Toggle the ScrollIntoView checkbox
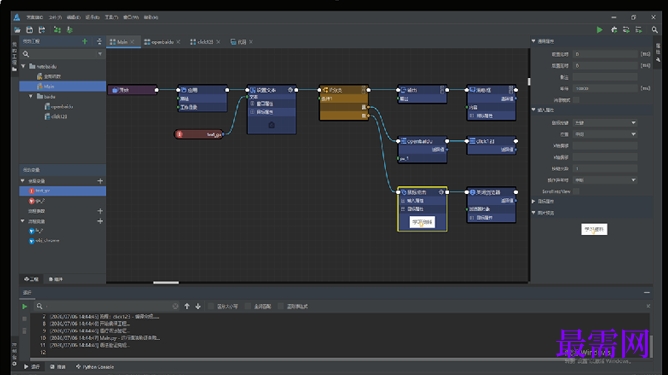Viewport: 668px width, 375px height. tap(576, 191)
